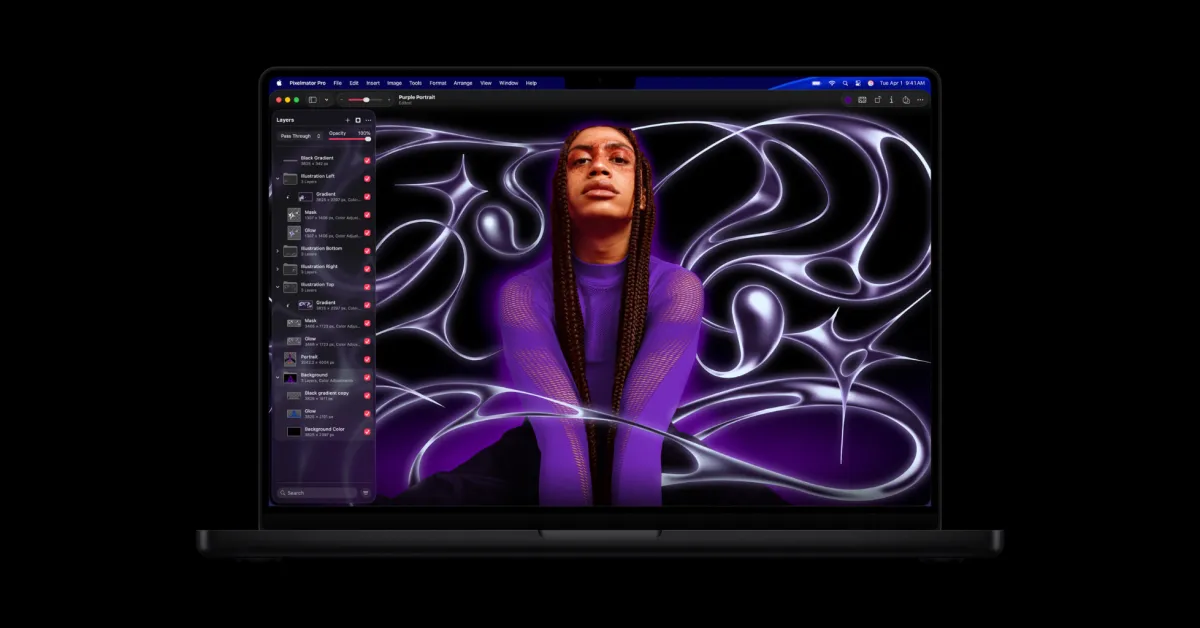Image resolution: width=1200 pixels, height=628 pixels.
Task: Add a new layer with the plus icon
Action: tap(347, 120)
